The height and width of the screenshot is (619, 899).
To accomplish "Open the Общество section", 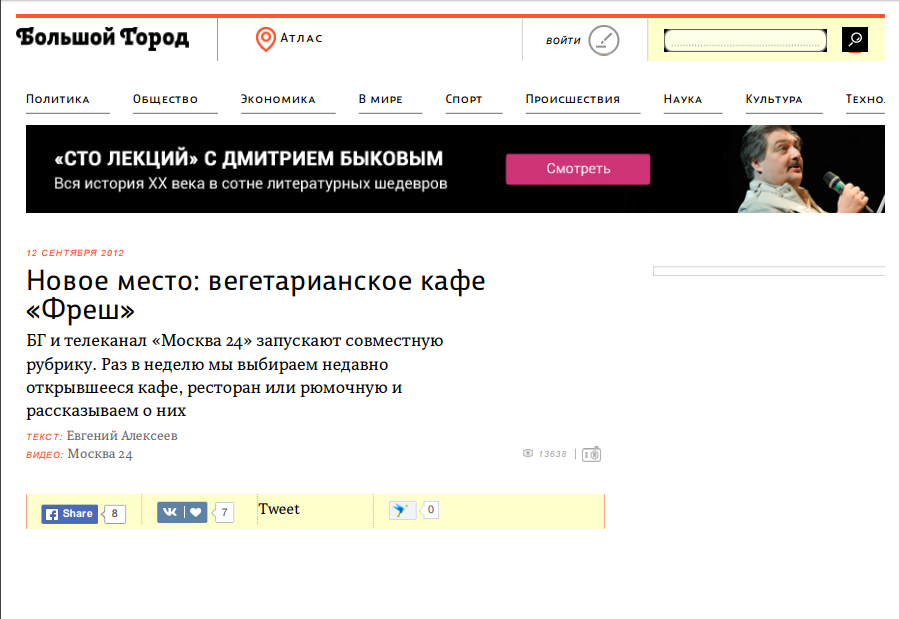I will pyautogui.click(x=165, y=99).
